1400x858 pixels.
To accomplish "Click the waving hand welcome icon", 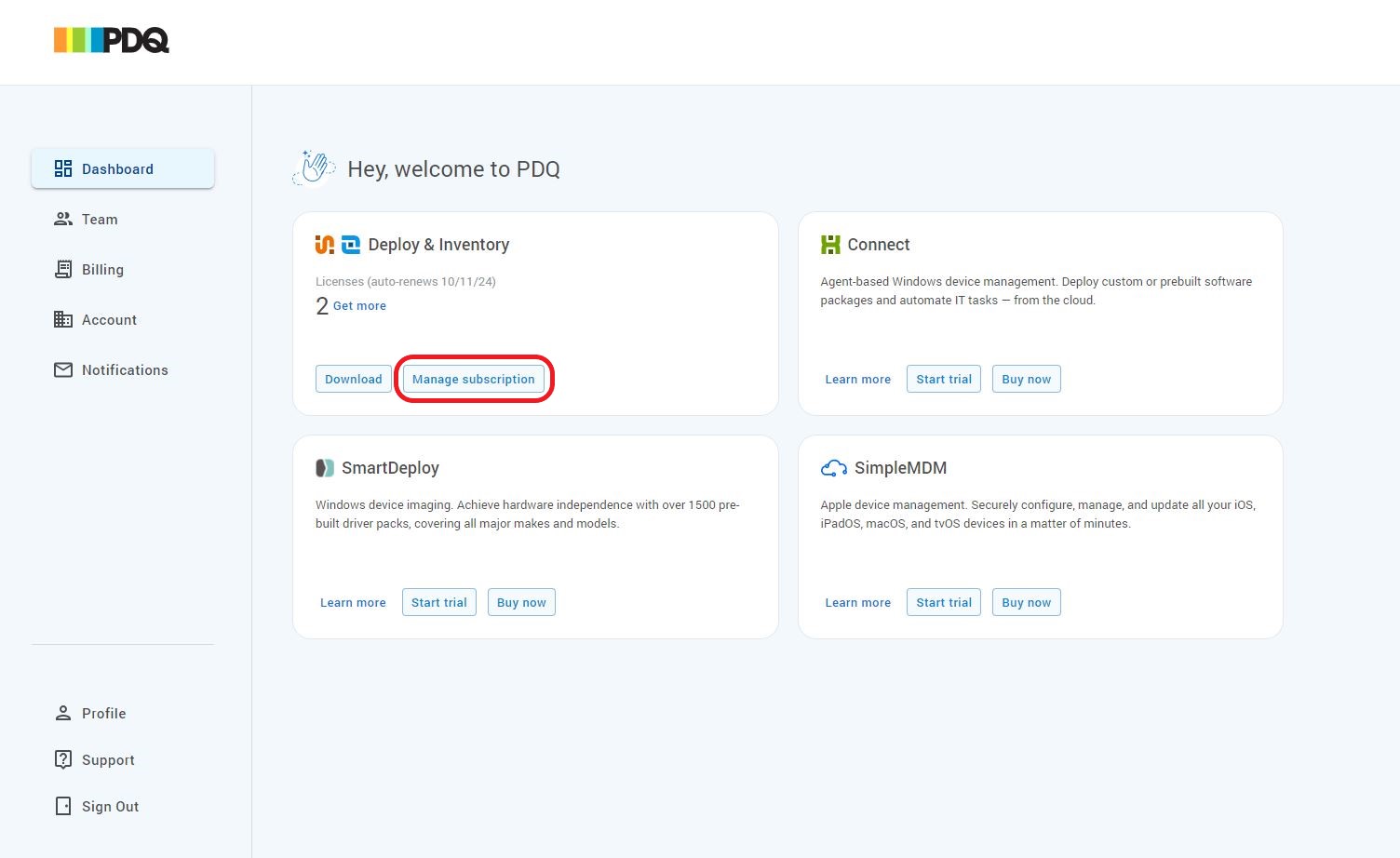I will coord(314,168).
